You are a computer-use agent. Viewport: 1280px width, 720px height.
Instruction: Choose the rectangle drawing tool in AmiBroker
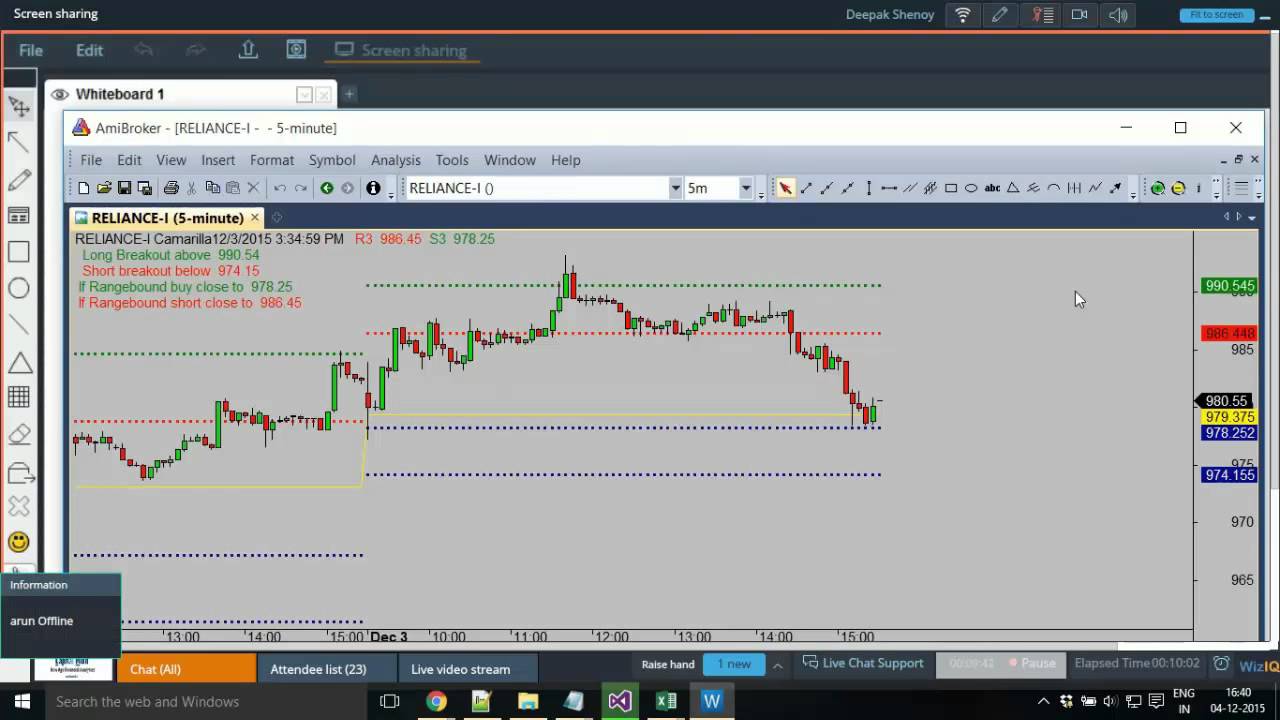point(951,188)
